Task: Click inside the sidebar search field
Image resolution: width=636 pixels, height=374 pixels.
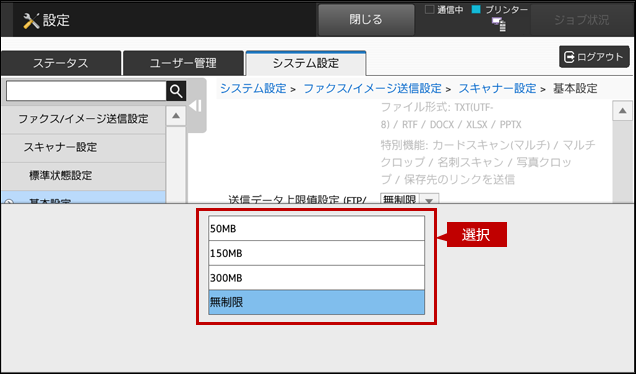Action: (86, 91)
